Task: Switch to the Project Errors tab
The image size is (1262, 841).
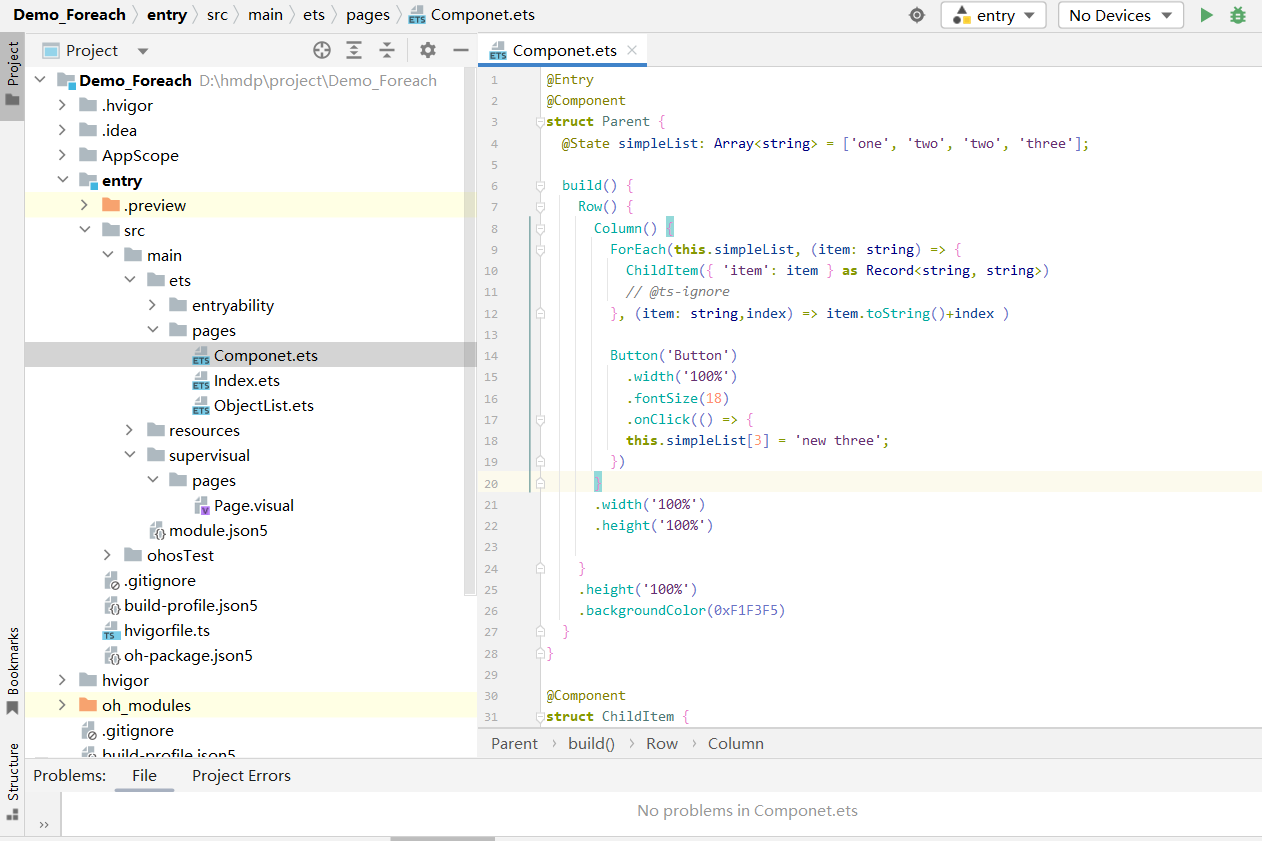Action: pos(241,775)
